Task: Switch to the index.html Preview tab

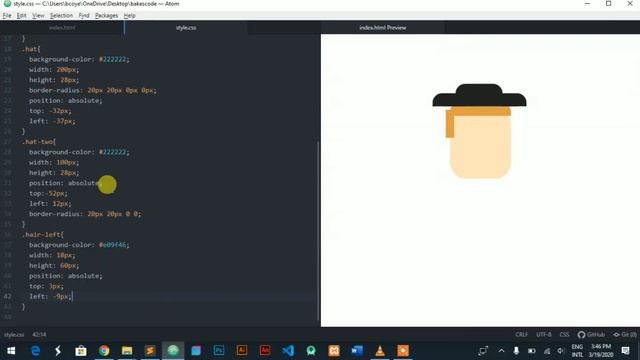Action: coord(382,28)
